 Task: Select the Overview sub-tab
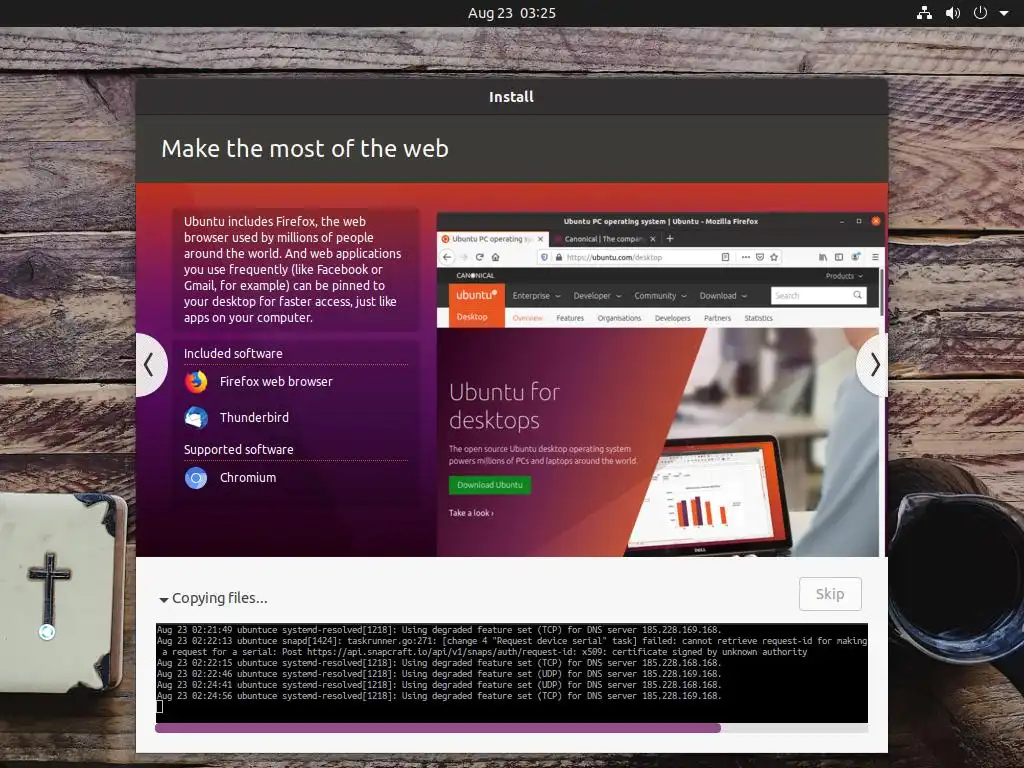point(527,318)
